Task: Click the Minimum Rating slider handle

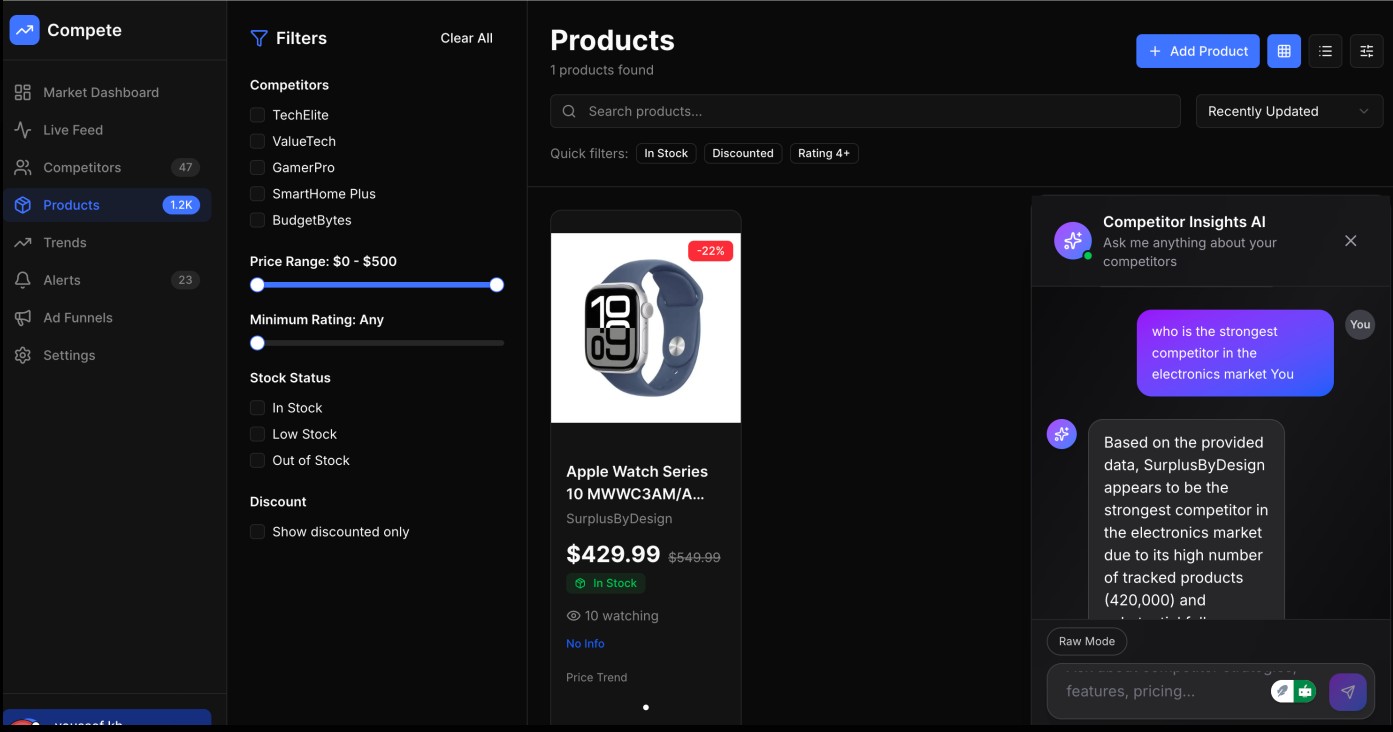Action: [257, 343]
